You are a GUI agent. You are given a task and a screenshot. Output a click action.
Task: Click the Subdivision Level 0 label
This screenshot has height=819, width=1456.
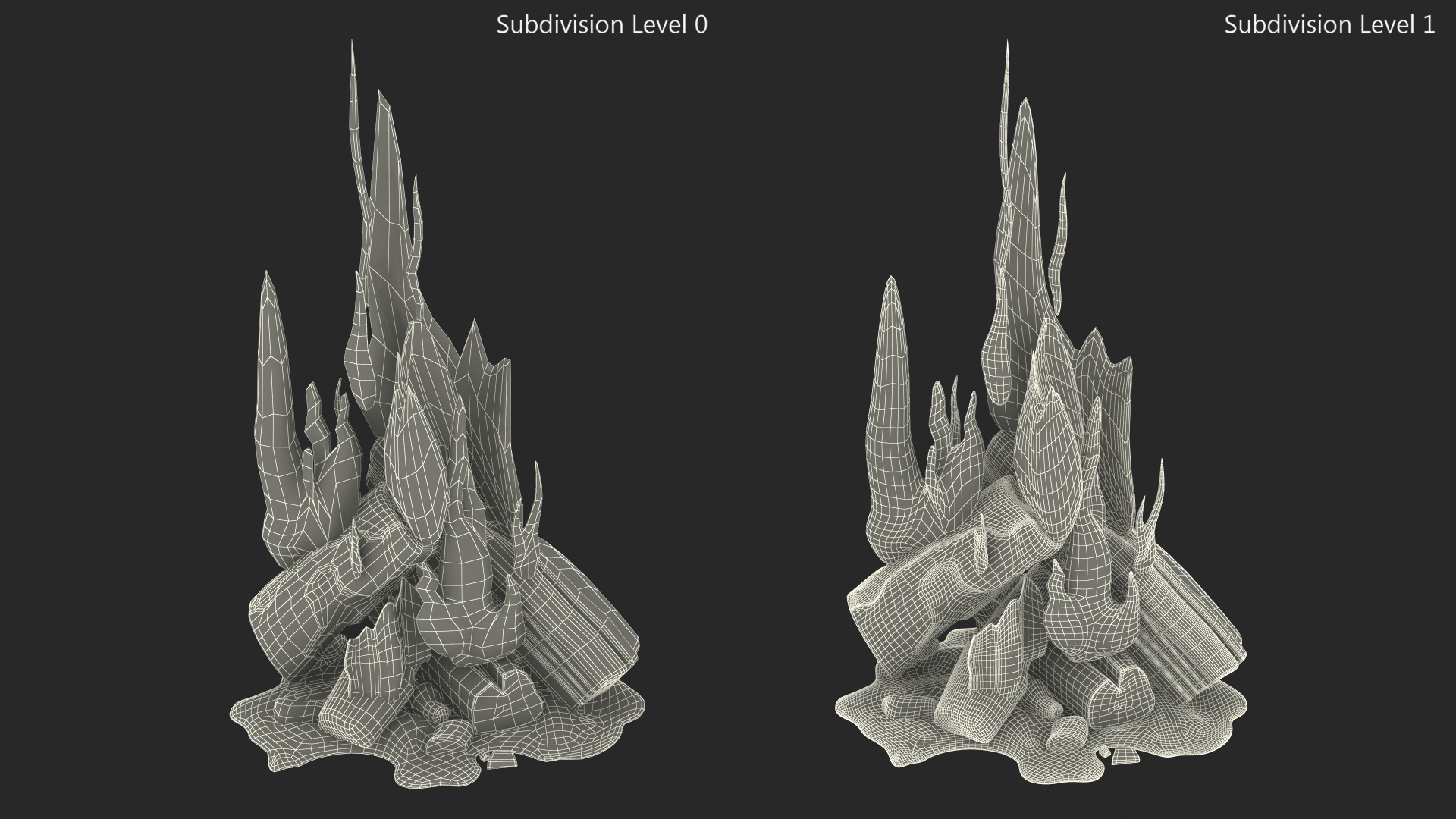[x=601, y=25]
